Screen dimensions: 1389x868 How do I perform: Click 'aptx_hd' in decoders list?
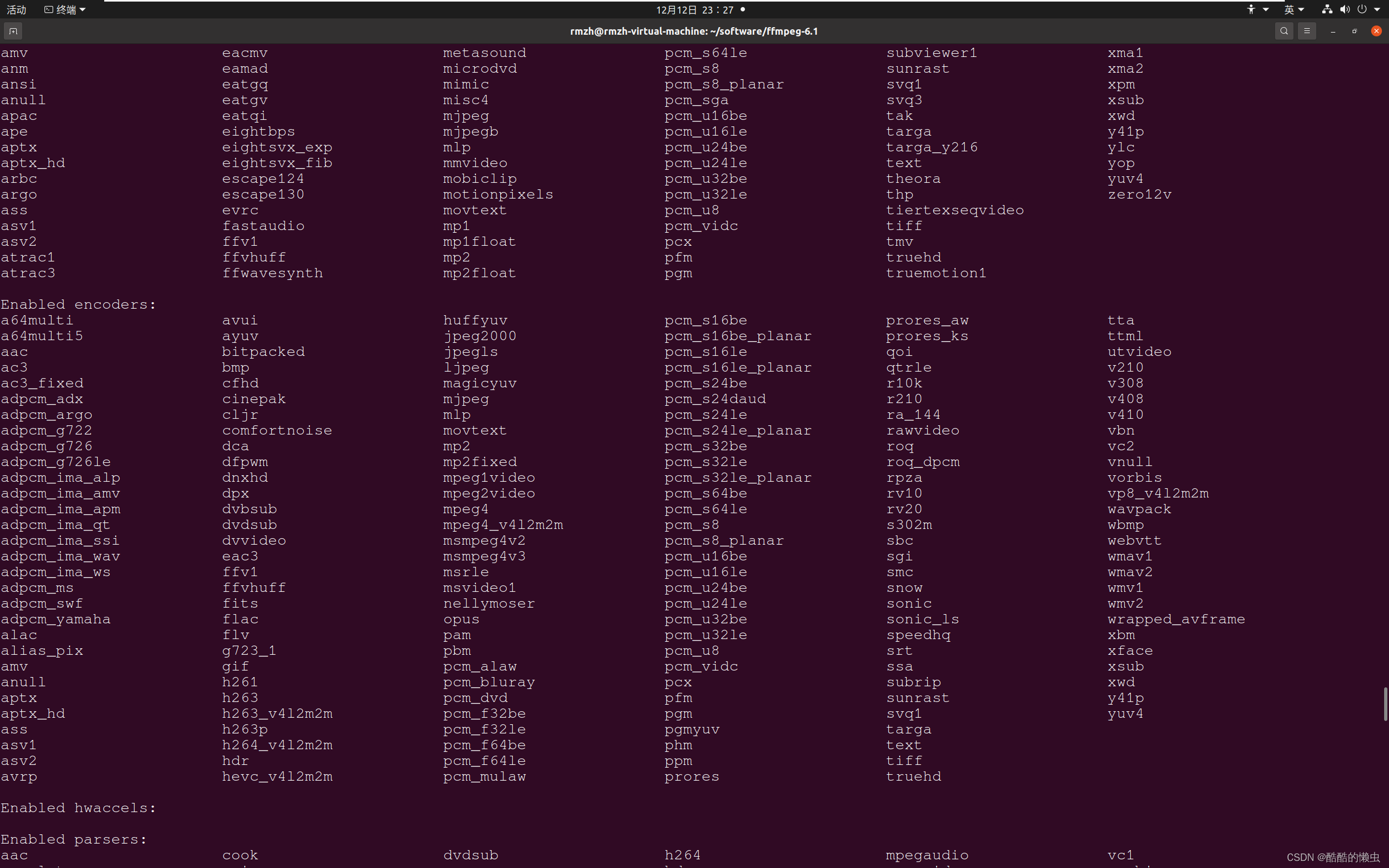(33, 163)
